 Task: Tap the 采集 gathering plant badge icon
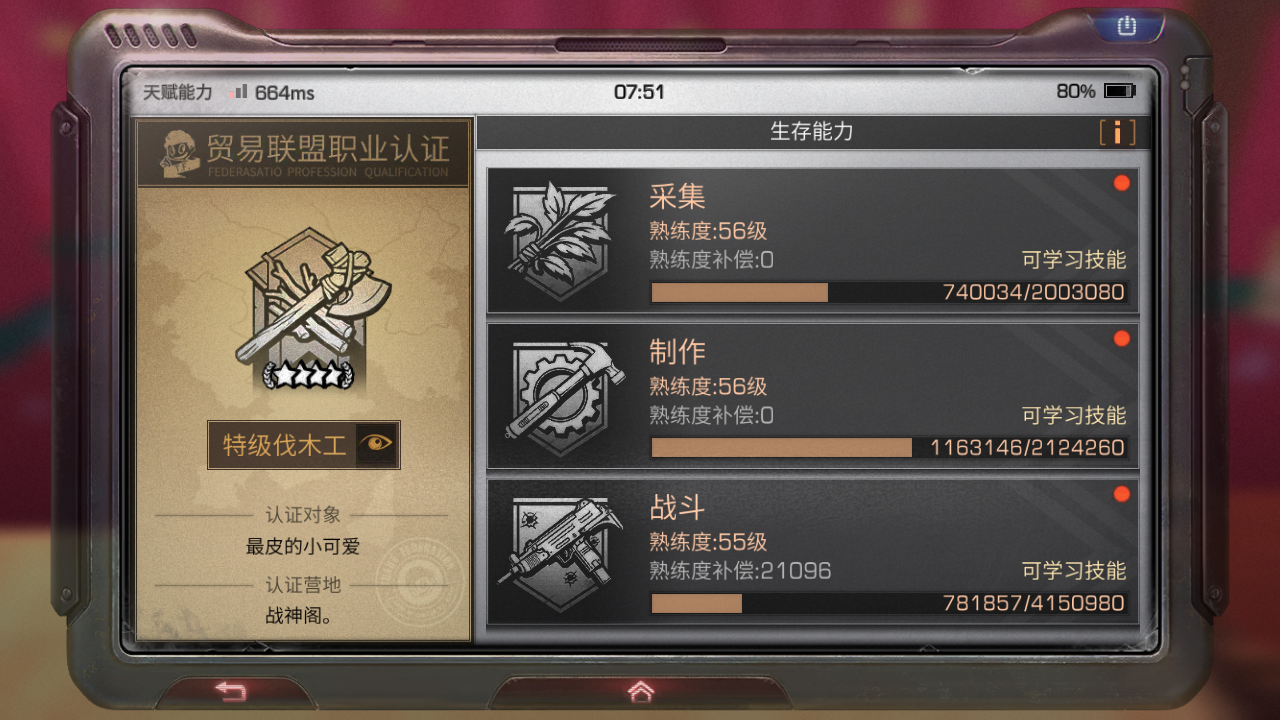pyautogui.click(x=558, y=240)
